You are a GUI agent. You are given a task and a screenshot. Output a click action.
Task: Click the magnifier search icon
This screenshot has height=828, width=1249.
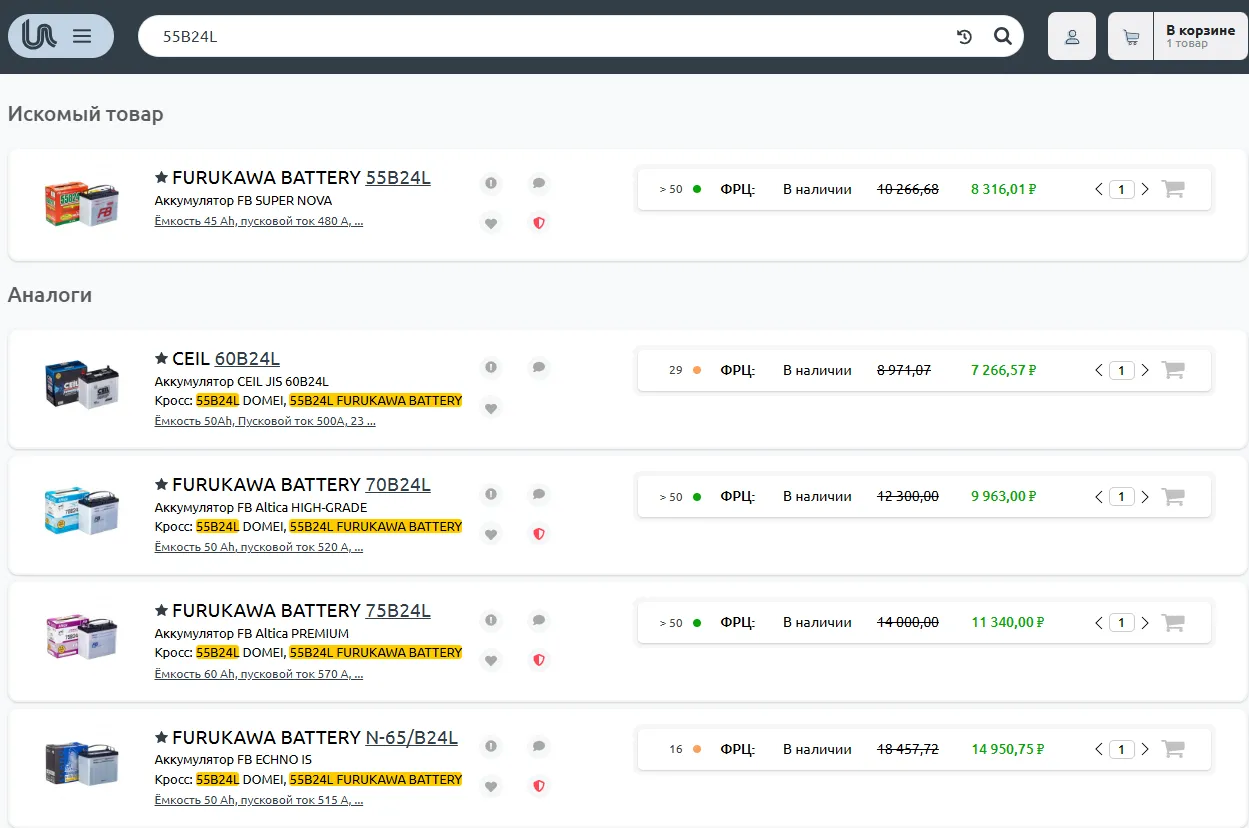point(1002,37)
